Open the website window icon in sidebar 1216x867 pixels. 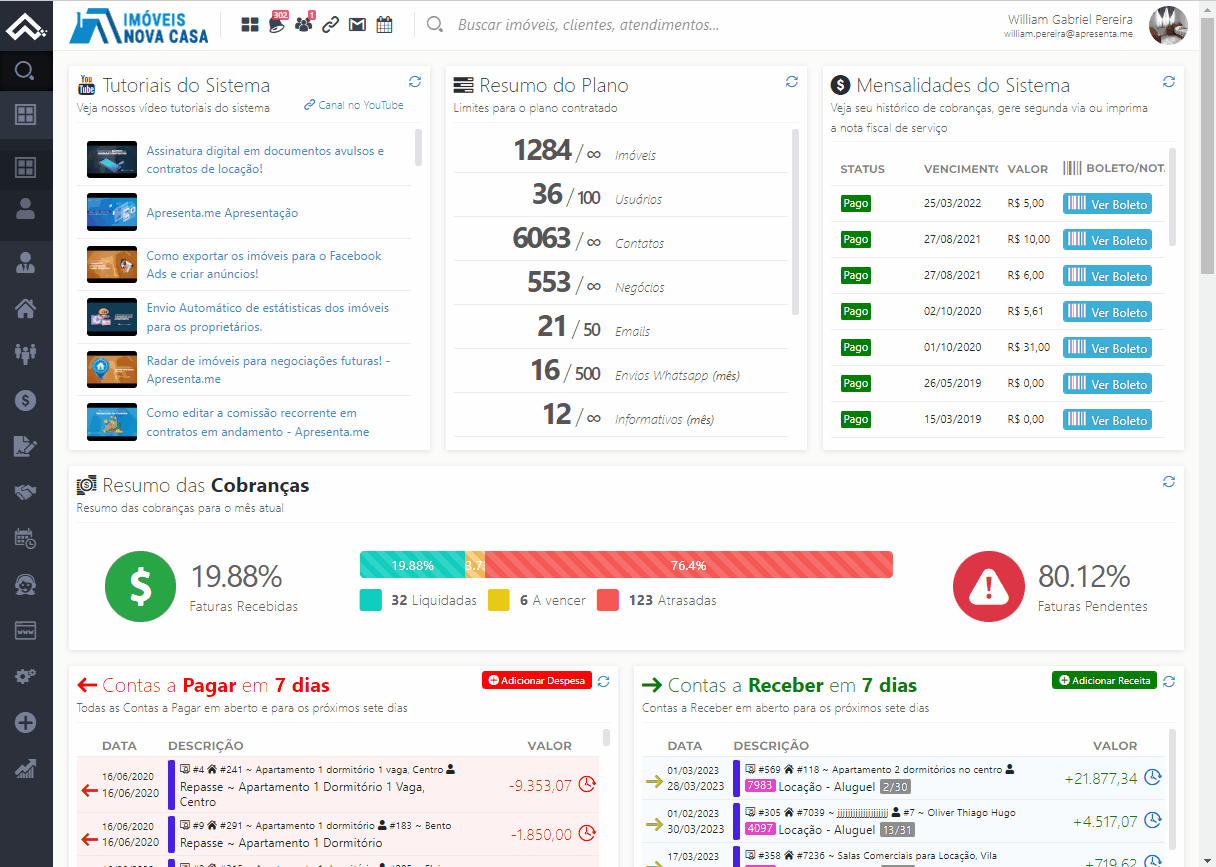[x=26, y=630]
